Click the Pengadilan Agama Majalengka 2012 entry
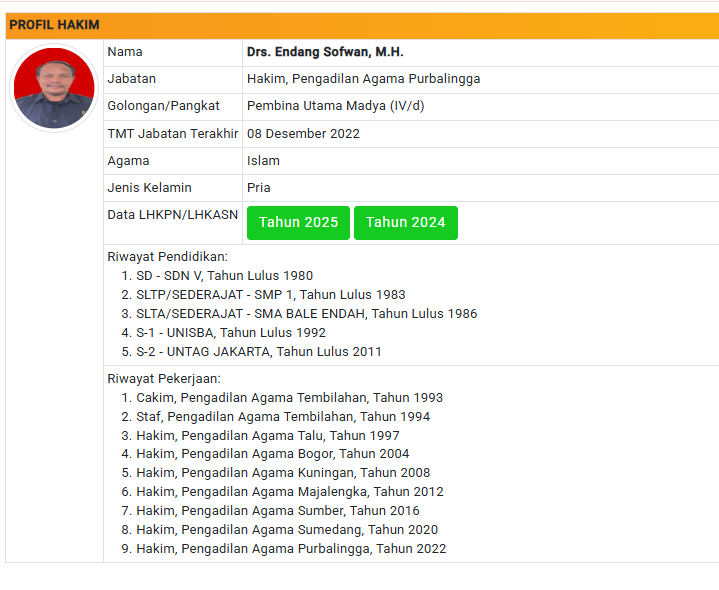Image resolution: width=719 pixels, height=590 pixels. tap(290, 491)
